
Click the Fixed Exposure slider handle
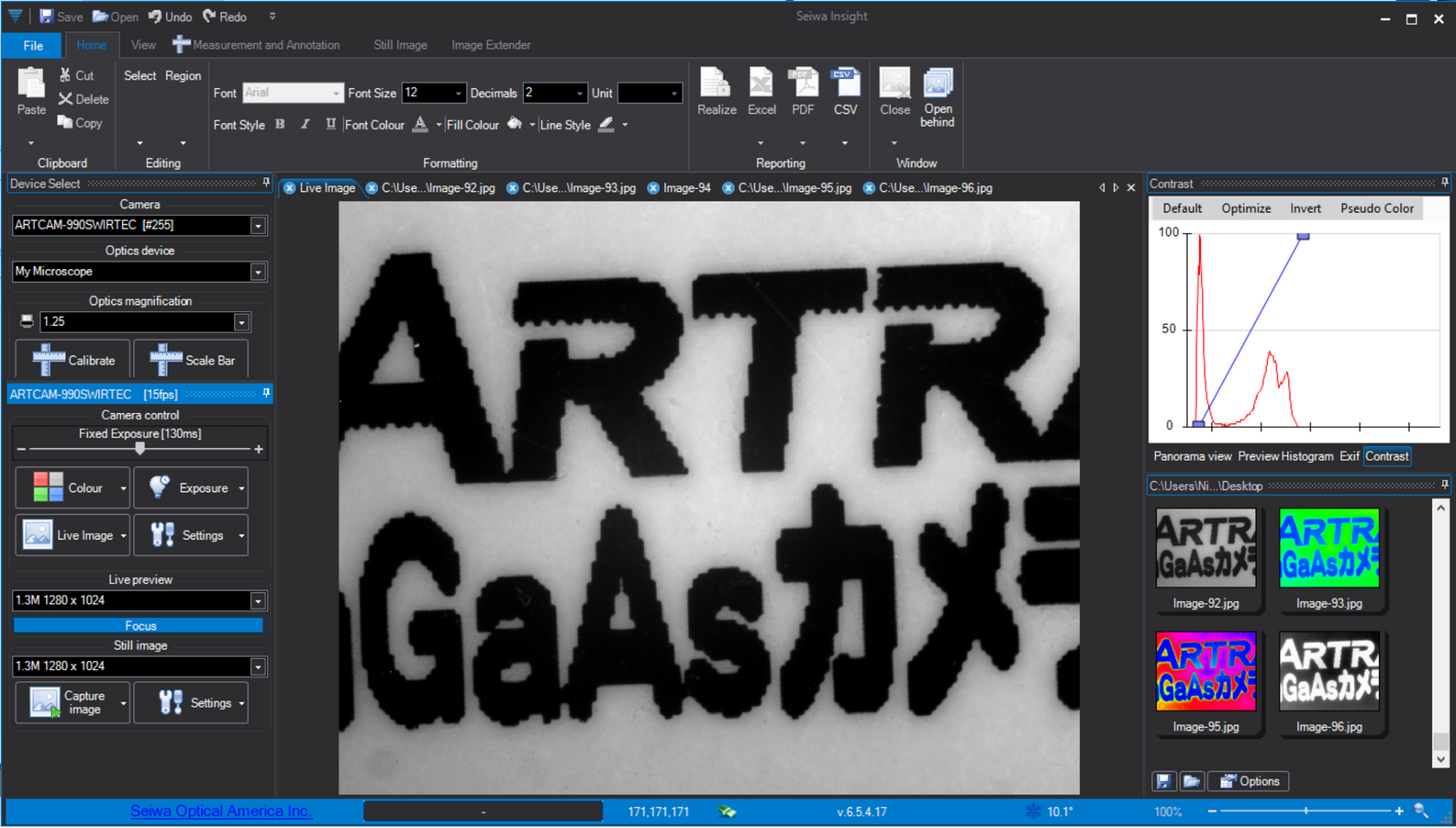point(139,449)
